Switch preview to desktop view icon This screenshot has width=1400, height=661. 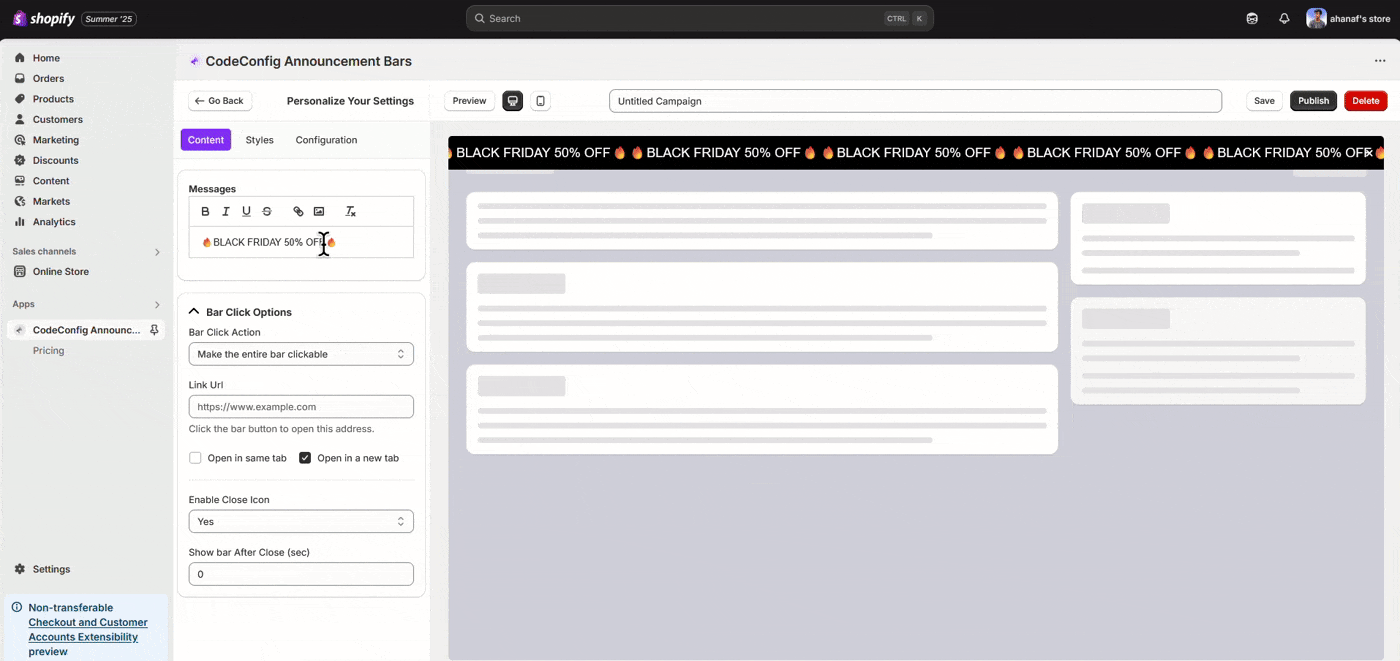513,101
